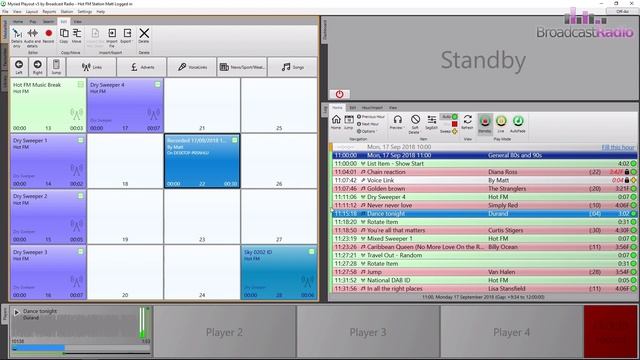Open the Audio and details editor
The height and width of the screenshot is (360, 640).
coord(32,37)
